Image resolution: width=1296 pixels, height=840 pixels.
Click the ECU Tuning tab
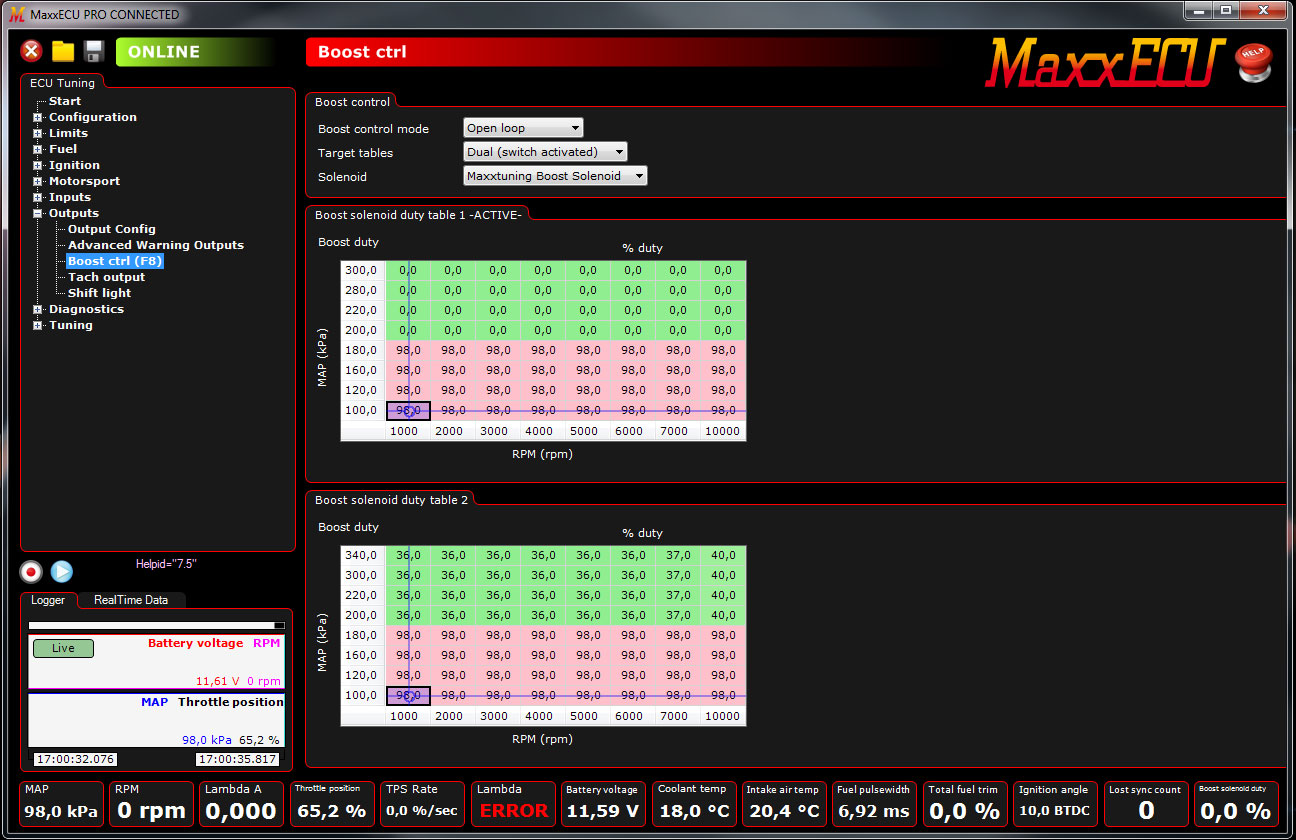[x=62, y=83]
